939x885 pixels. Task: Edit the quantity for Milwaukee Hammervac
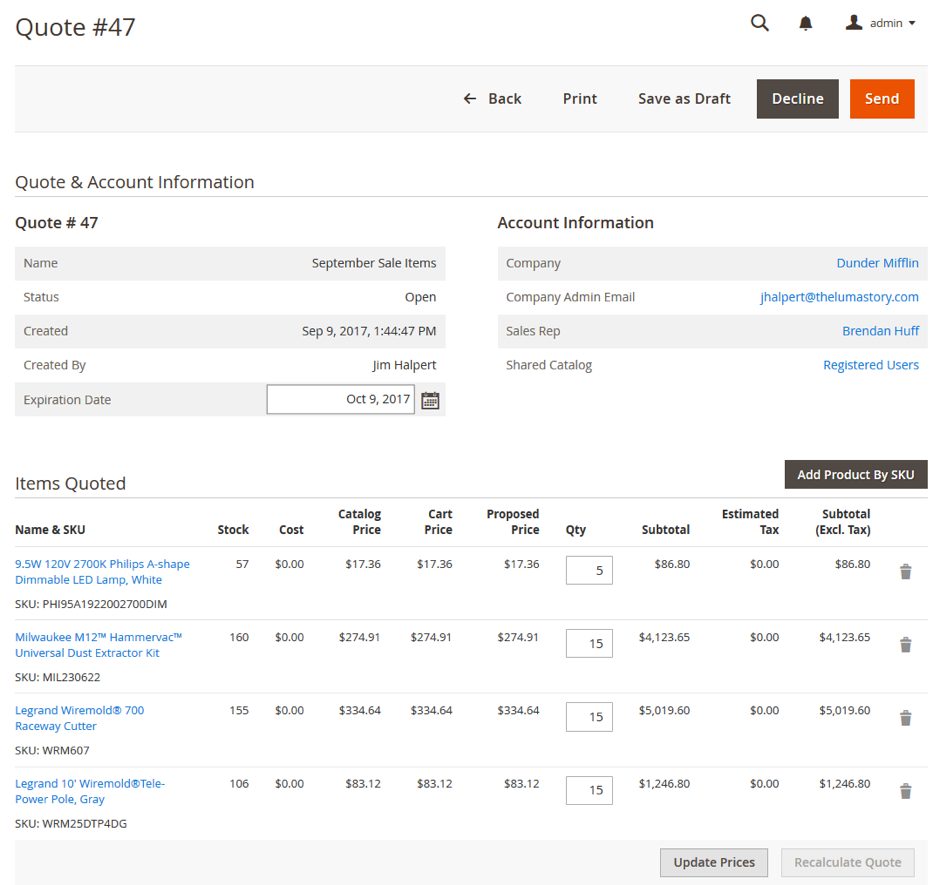[589, 644]
